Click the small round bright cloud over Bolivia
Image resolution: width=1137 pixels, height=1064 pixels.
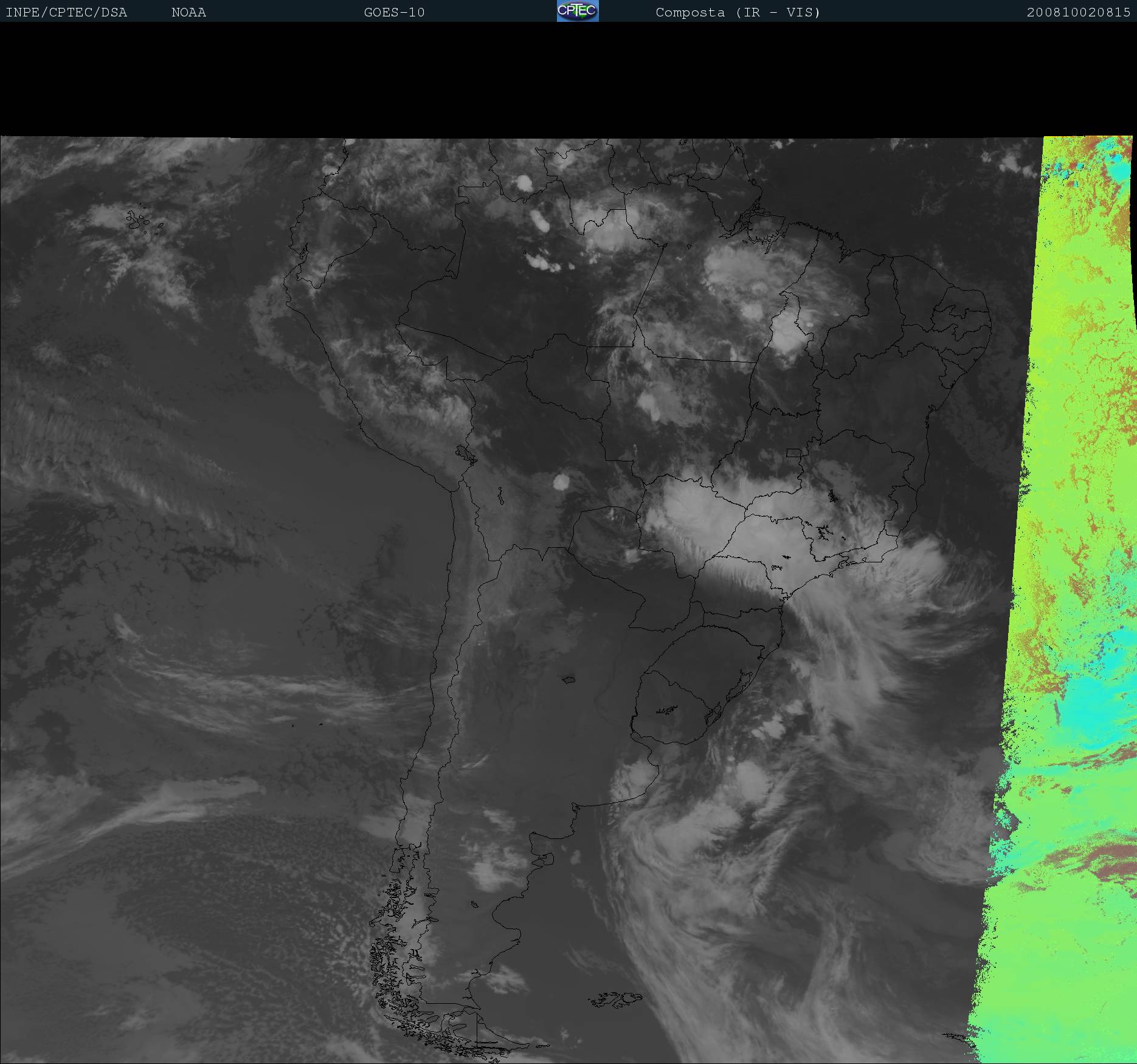(561, 482)
